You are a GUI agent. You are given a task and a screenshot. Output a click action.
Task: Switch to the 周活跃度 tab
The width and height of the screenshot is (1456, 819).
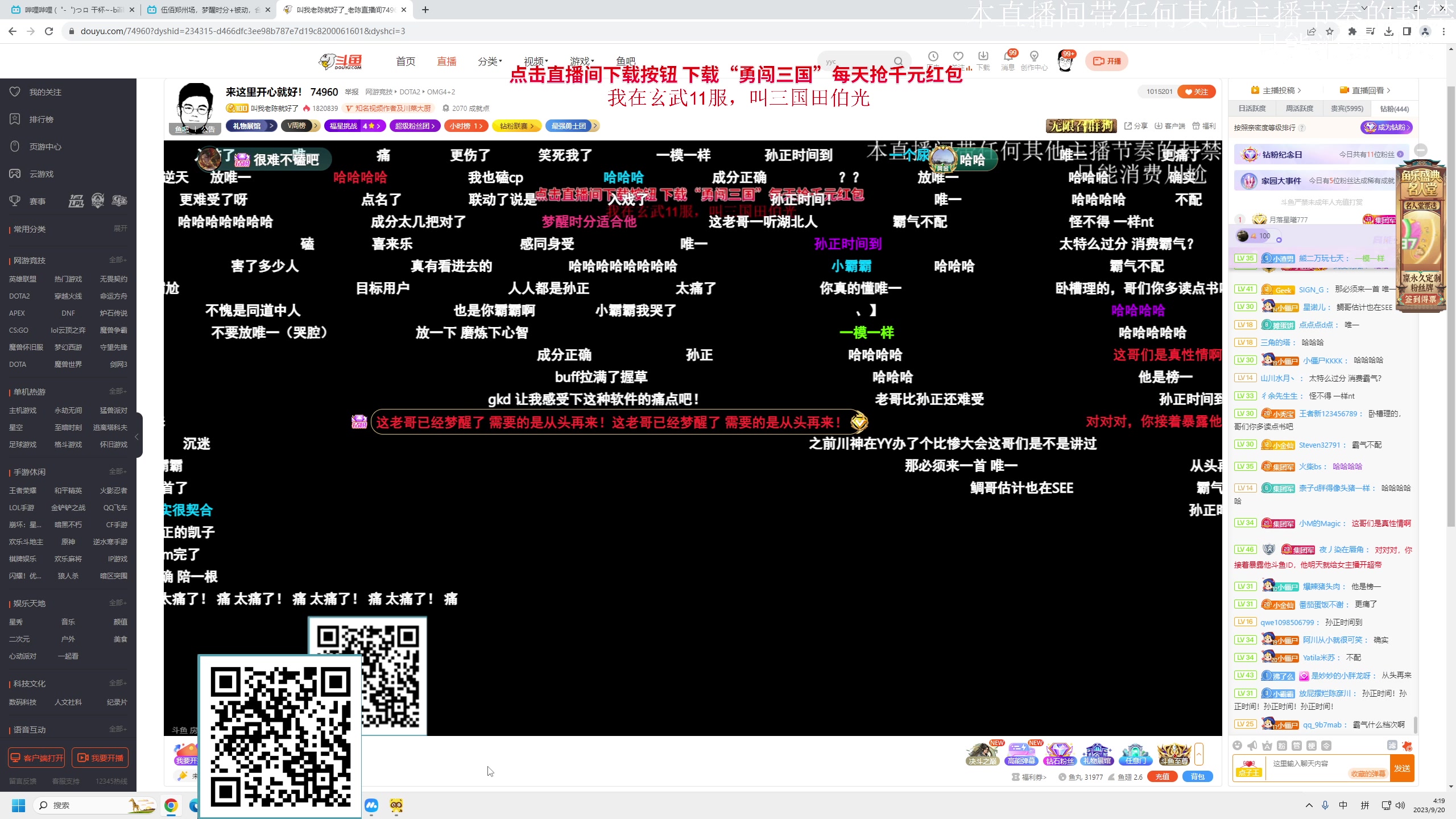click(x=1300, y=109)
